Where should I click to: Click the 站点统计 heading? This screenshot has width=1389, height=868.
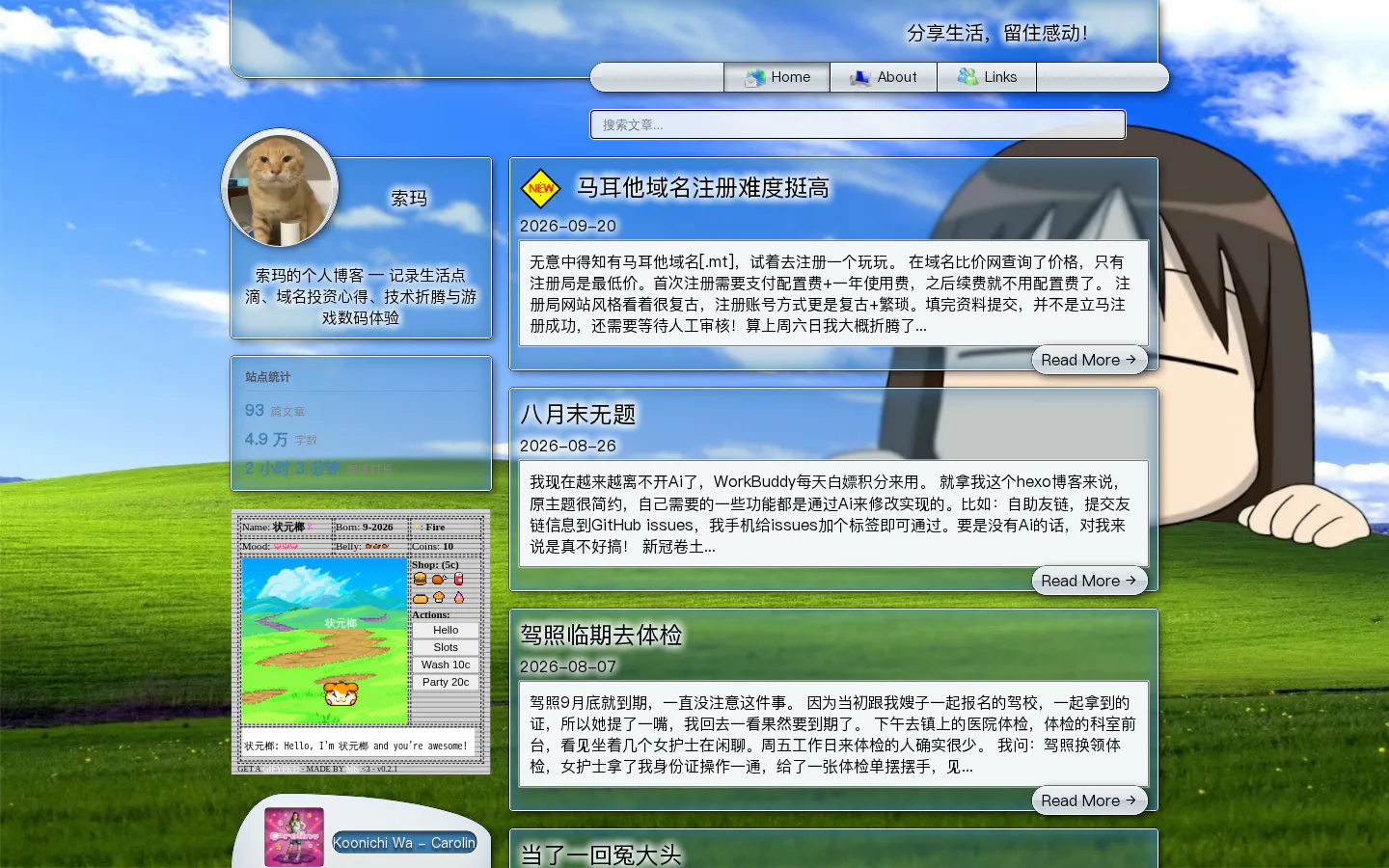point(267,377)
